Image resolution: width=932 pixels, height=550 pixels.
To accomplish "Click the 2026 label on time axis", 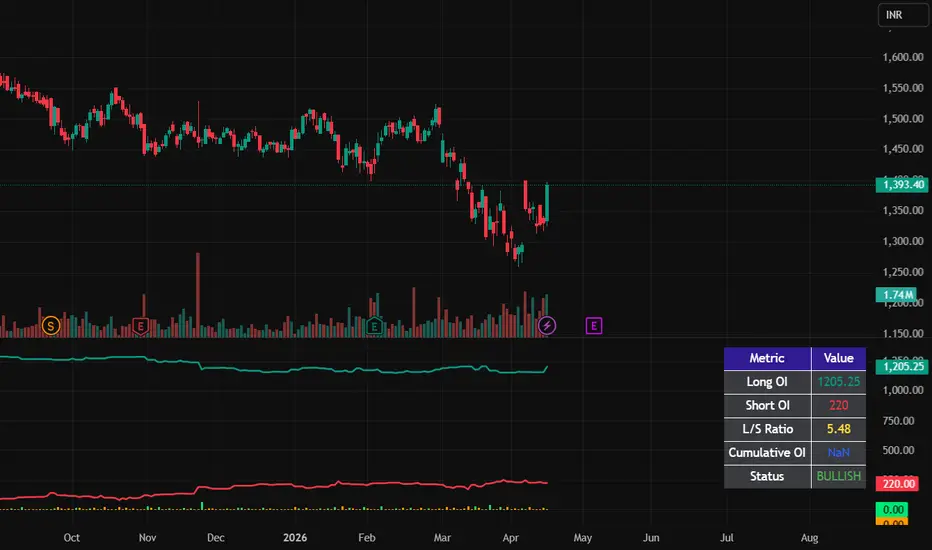I will point(295,538).
